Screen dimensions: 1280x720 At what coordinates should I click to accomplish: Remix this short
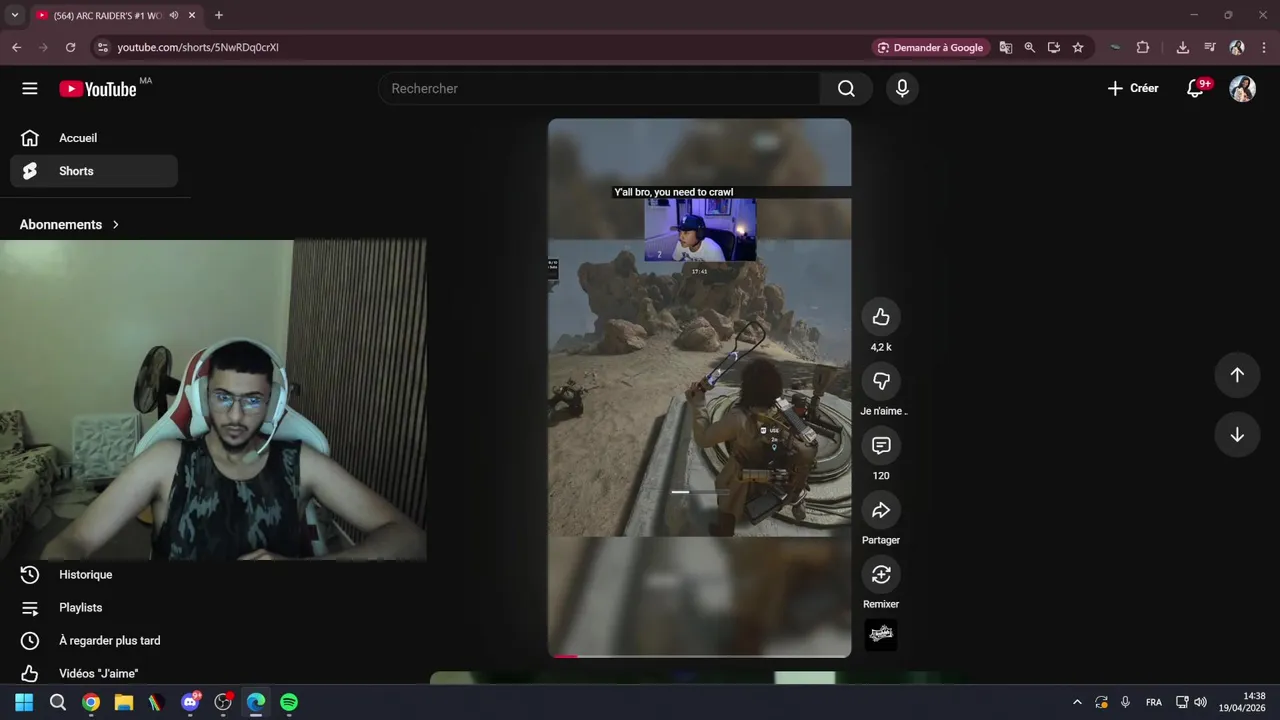tap(881, 574)
